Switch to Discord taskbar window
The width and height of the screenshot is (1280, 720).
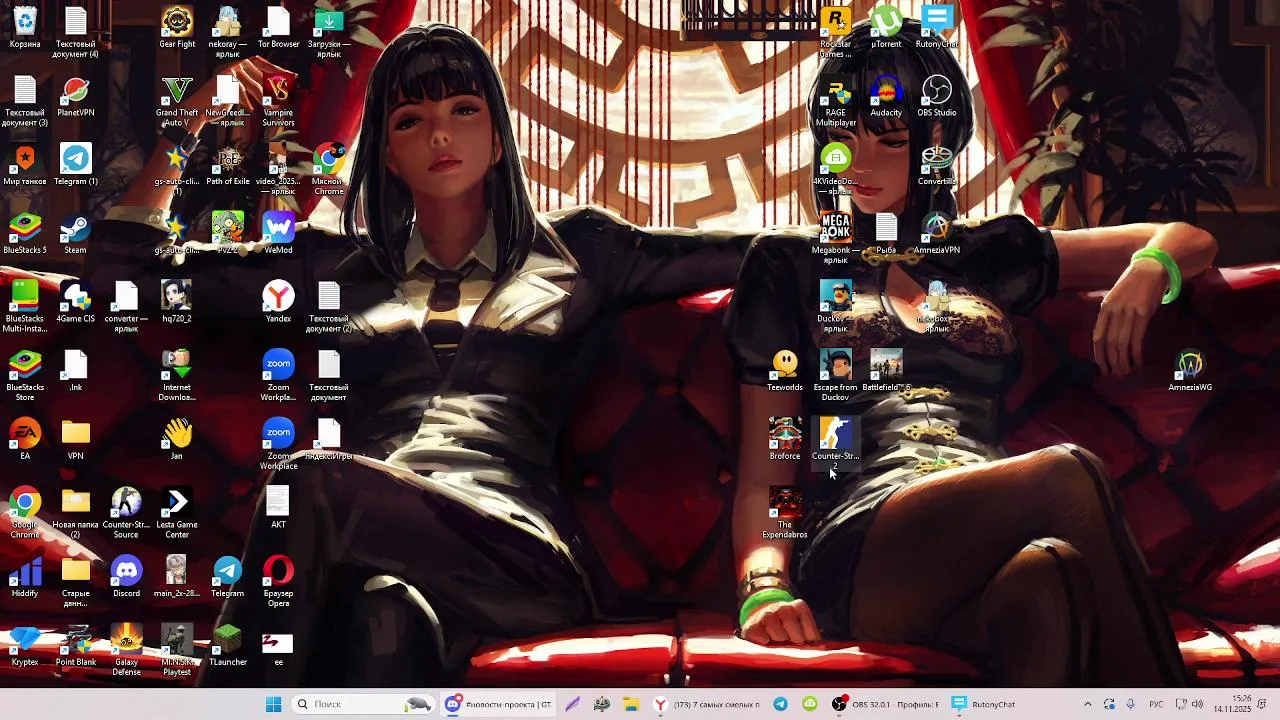point(499,704)
